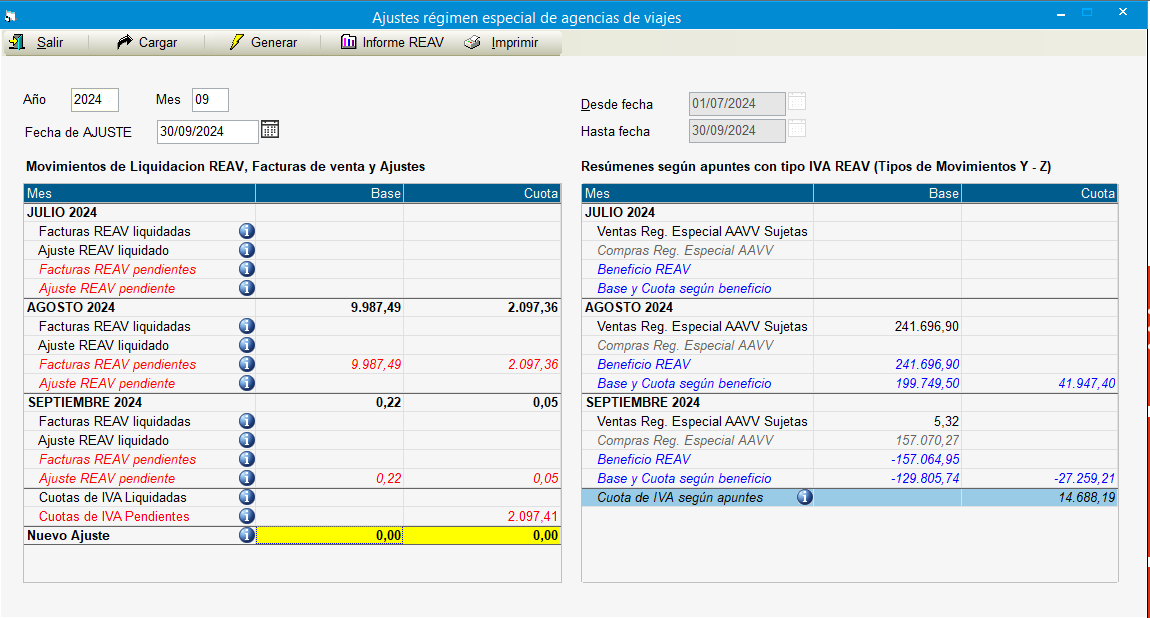The image size is (1150, 618).
Task: Select Cargar from the toolbar
Action: pos(148,42)
